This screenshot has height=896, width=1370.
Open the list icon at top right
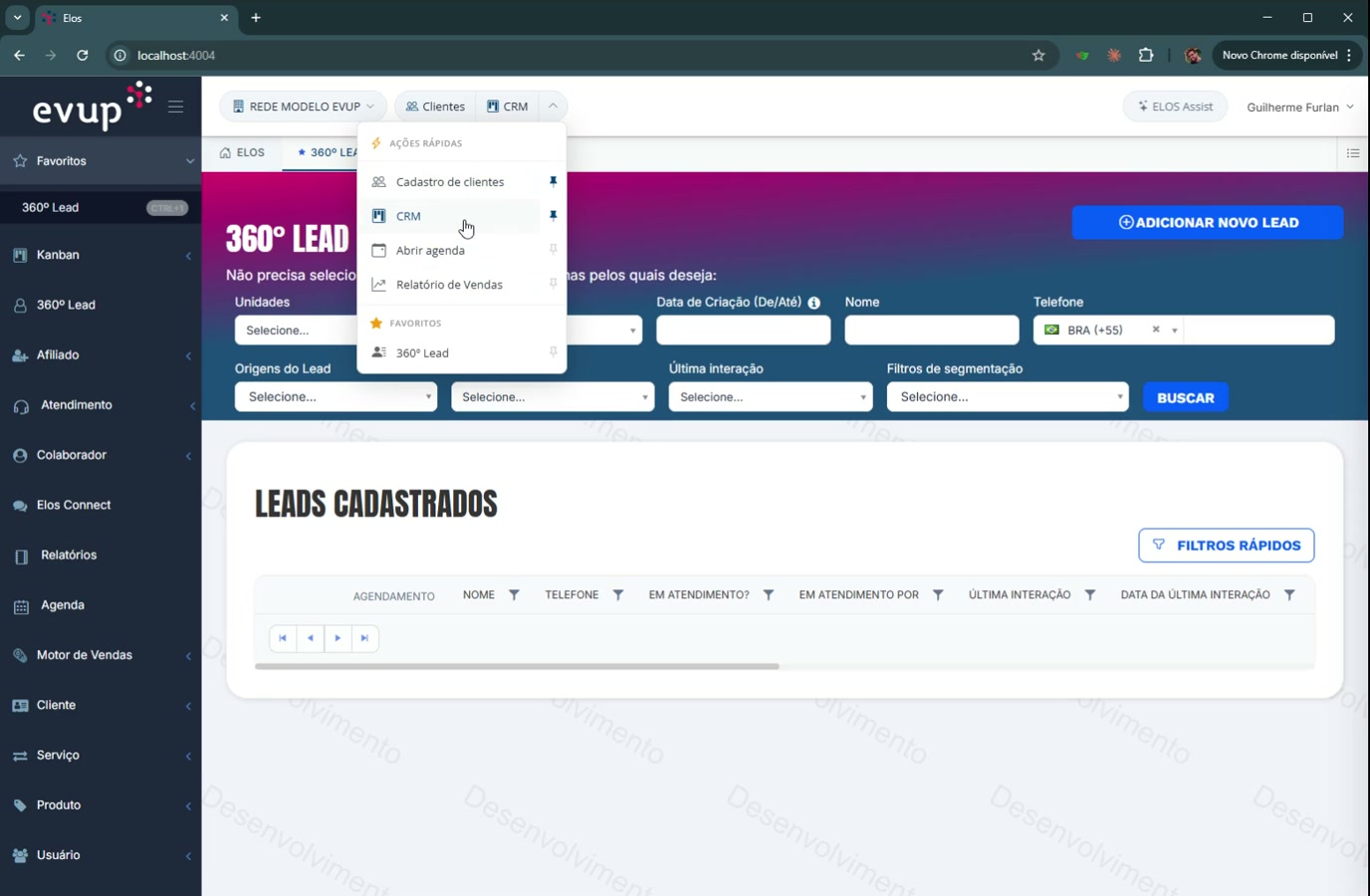click(1353, 153)
